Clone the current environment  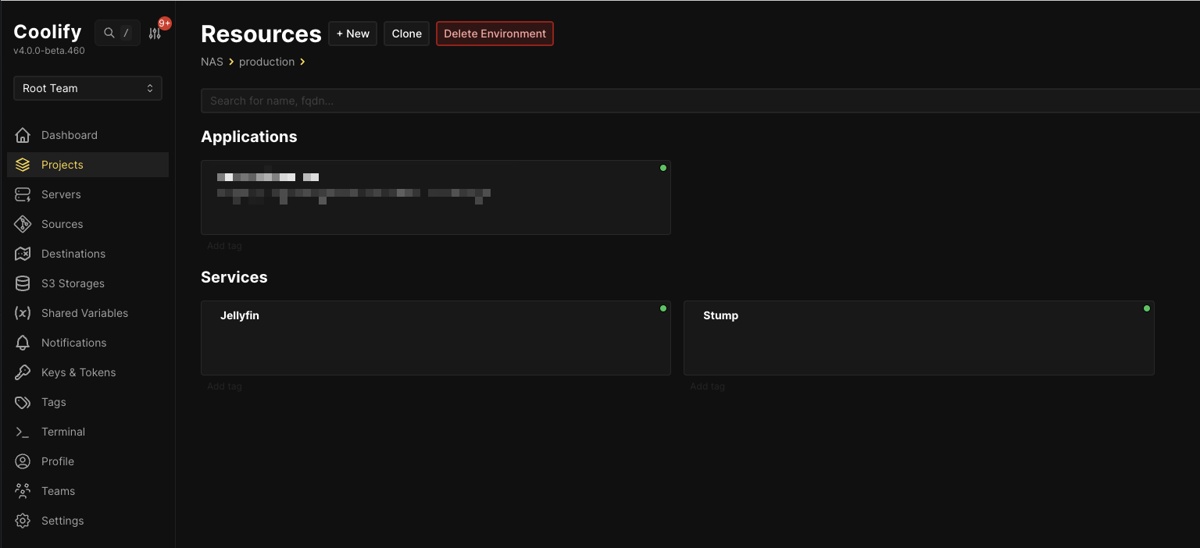(x=407, y=34)
